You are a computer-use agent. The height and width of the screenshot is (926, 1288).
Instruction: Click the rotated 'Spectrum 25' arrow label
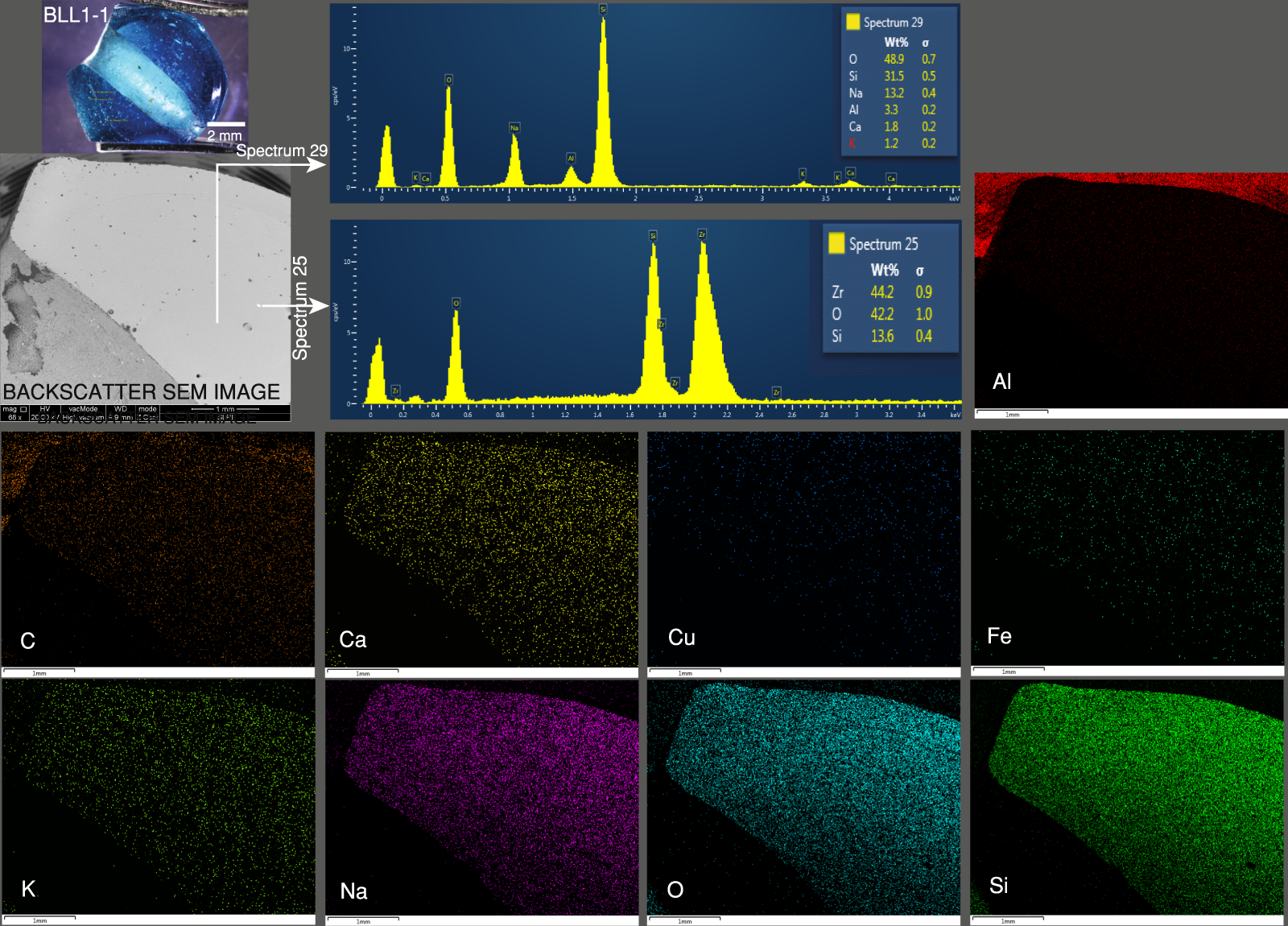click(300, 308)
